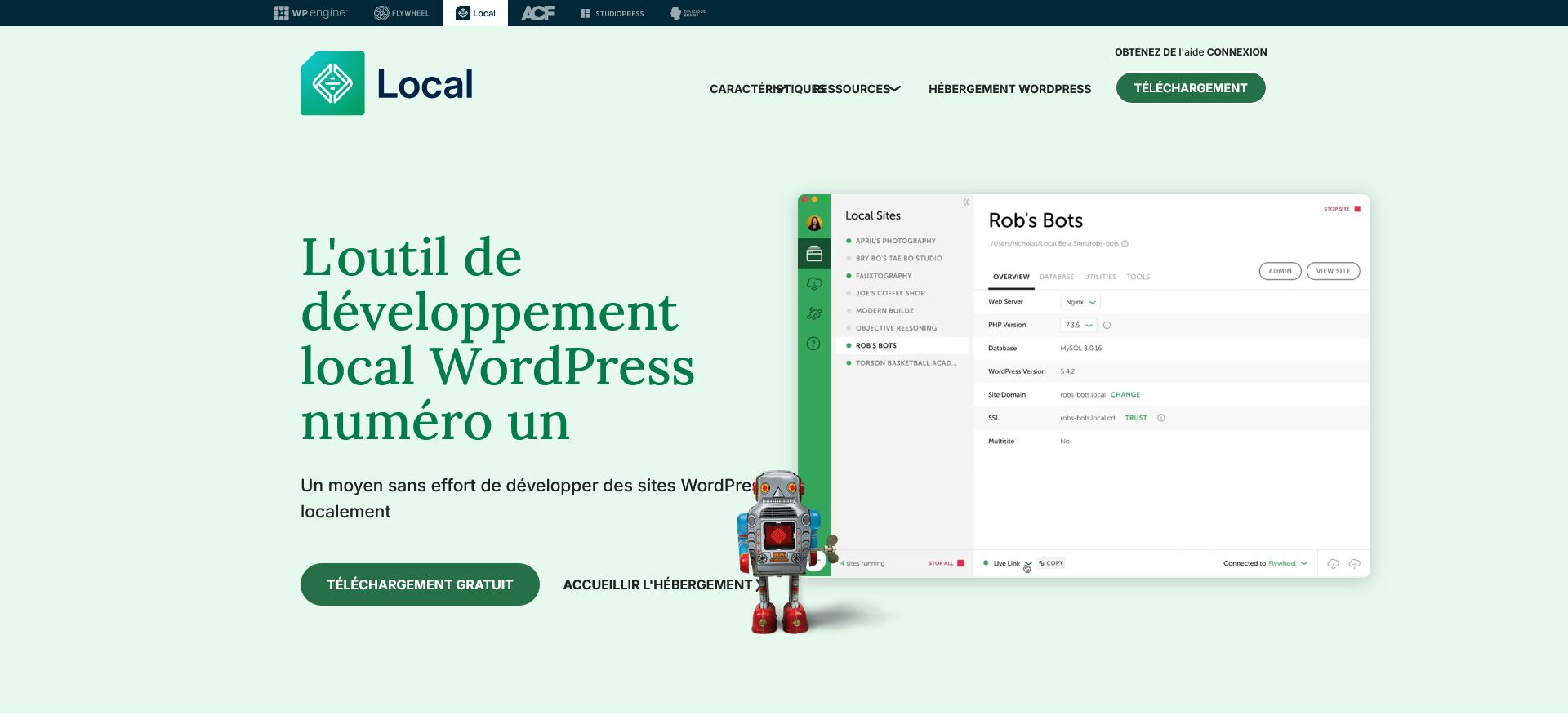Open the WP Engine brand link
Image resolution: width=1568 pixels, height=724 pixels.
[x=310, y=13]
